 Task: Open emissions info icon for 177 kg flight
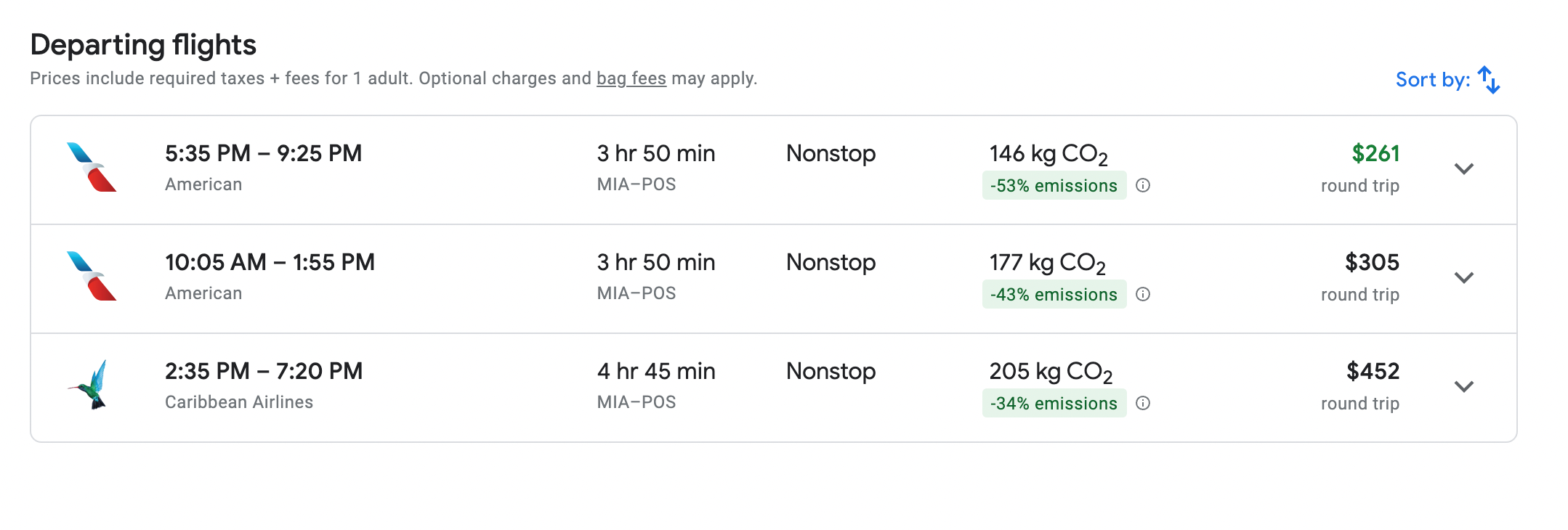pyautogui.click(x=1143, y=295)
